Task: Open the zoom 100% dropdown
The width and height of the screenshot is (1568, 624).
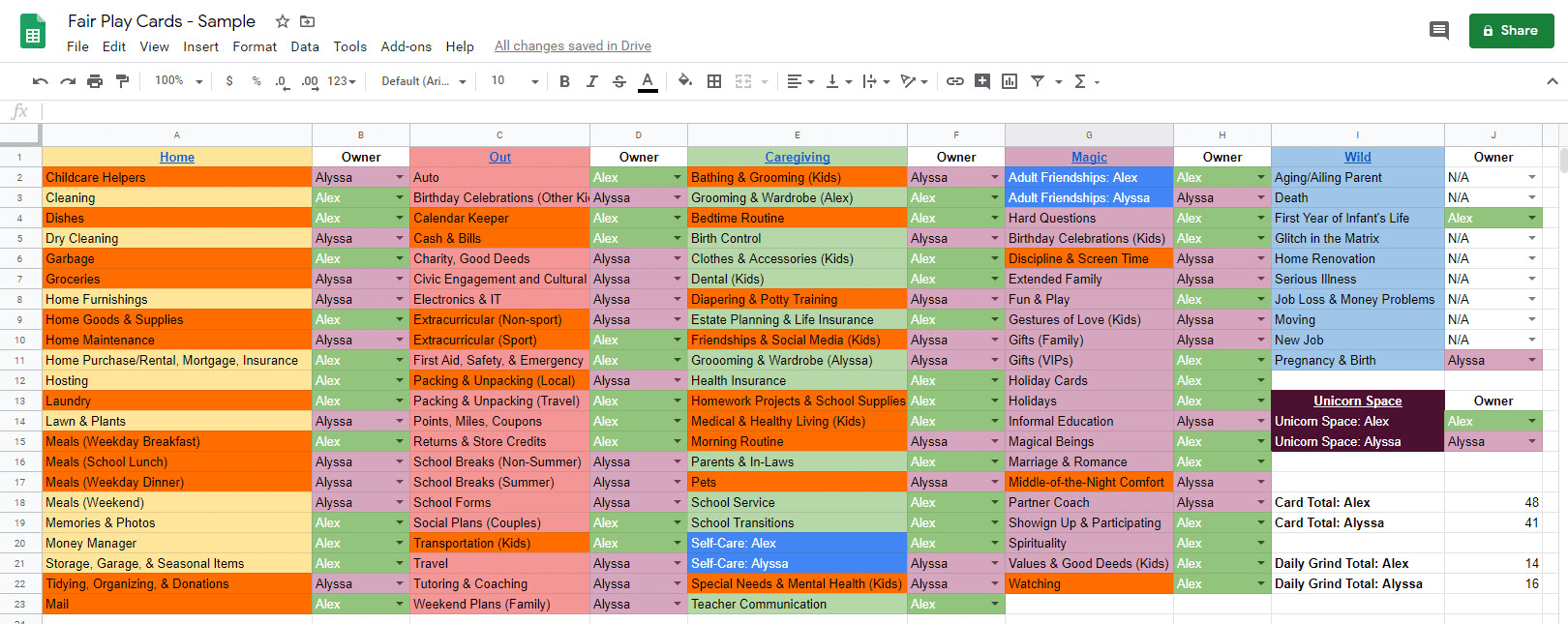Action: 179,81
